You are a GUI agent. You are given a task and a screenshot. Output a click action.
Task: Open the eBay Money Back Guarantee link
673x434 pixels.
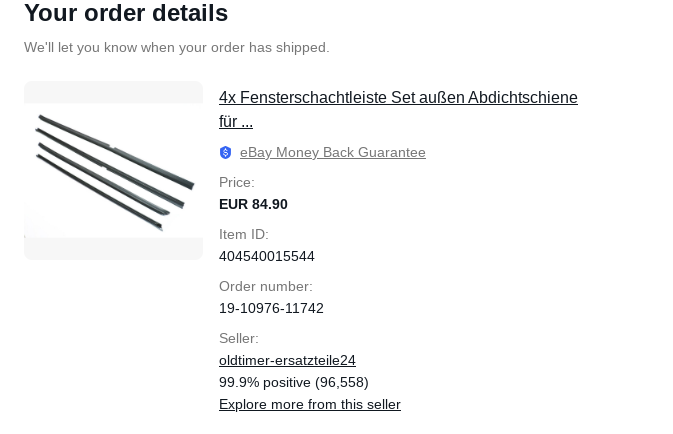(333, 152)
